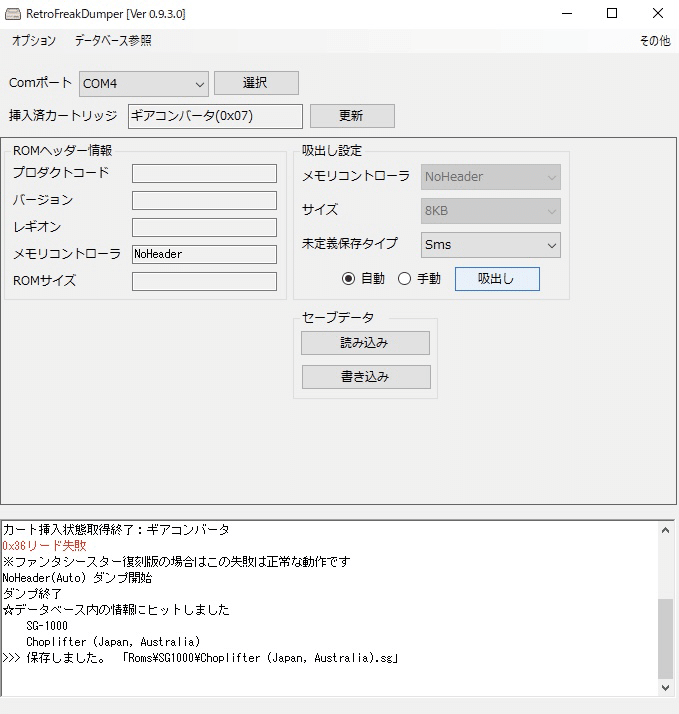Viewport: 679px width, 714px height.
Task: Open the サイズ 8KB dropdown
Action: pos(490,211)
